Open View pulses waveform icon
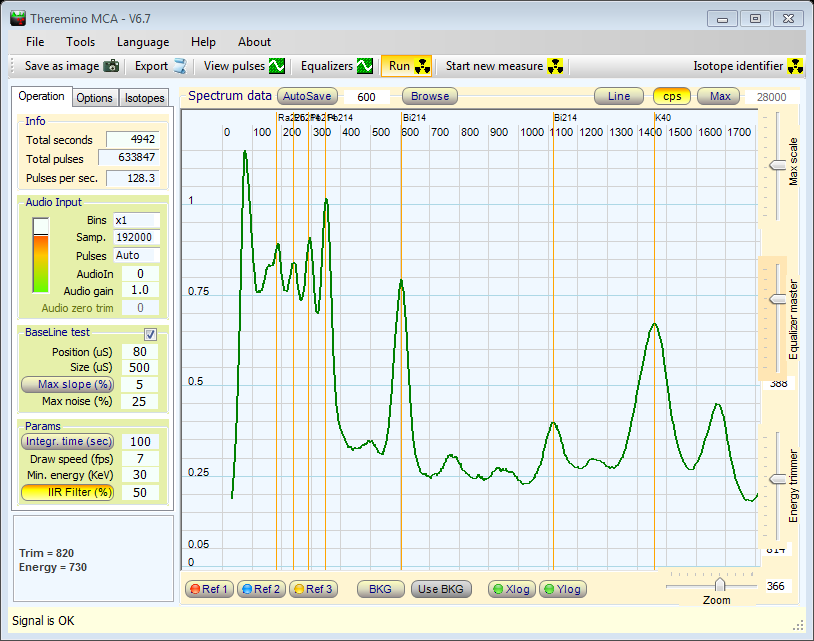 pos(278,66)
